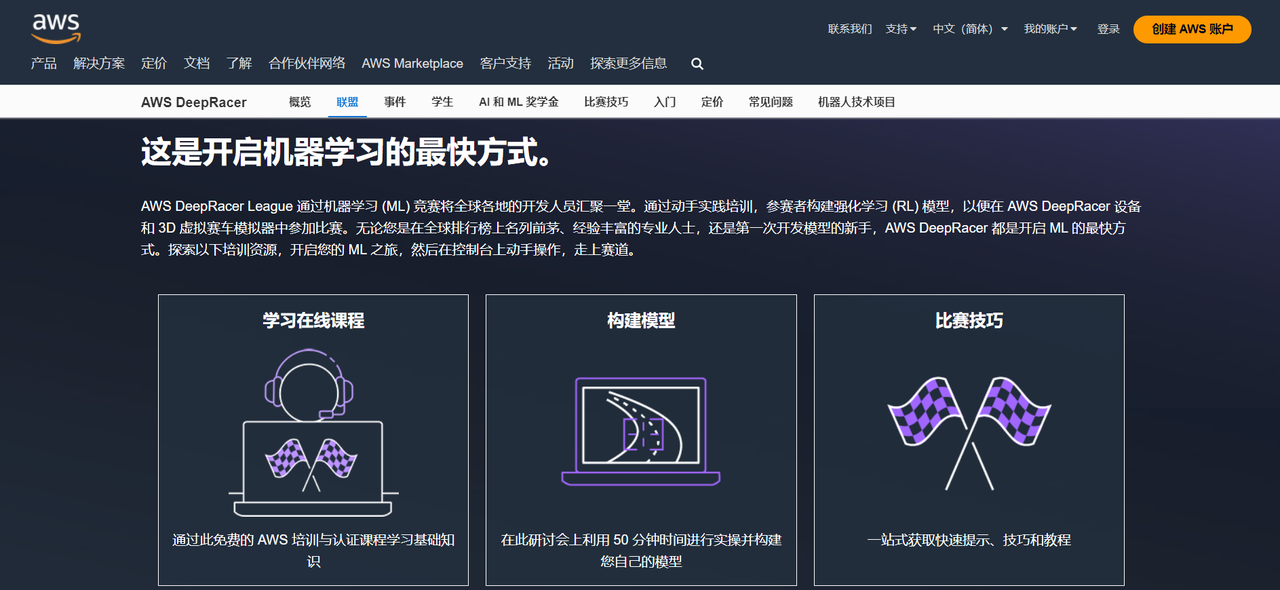Open the 机器人技术项目 tab
The width and height of the screenshot is (1280, 590).
point(857,102)
